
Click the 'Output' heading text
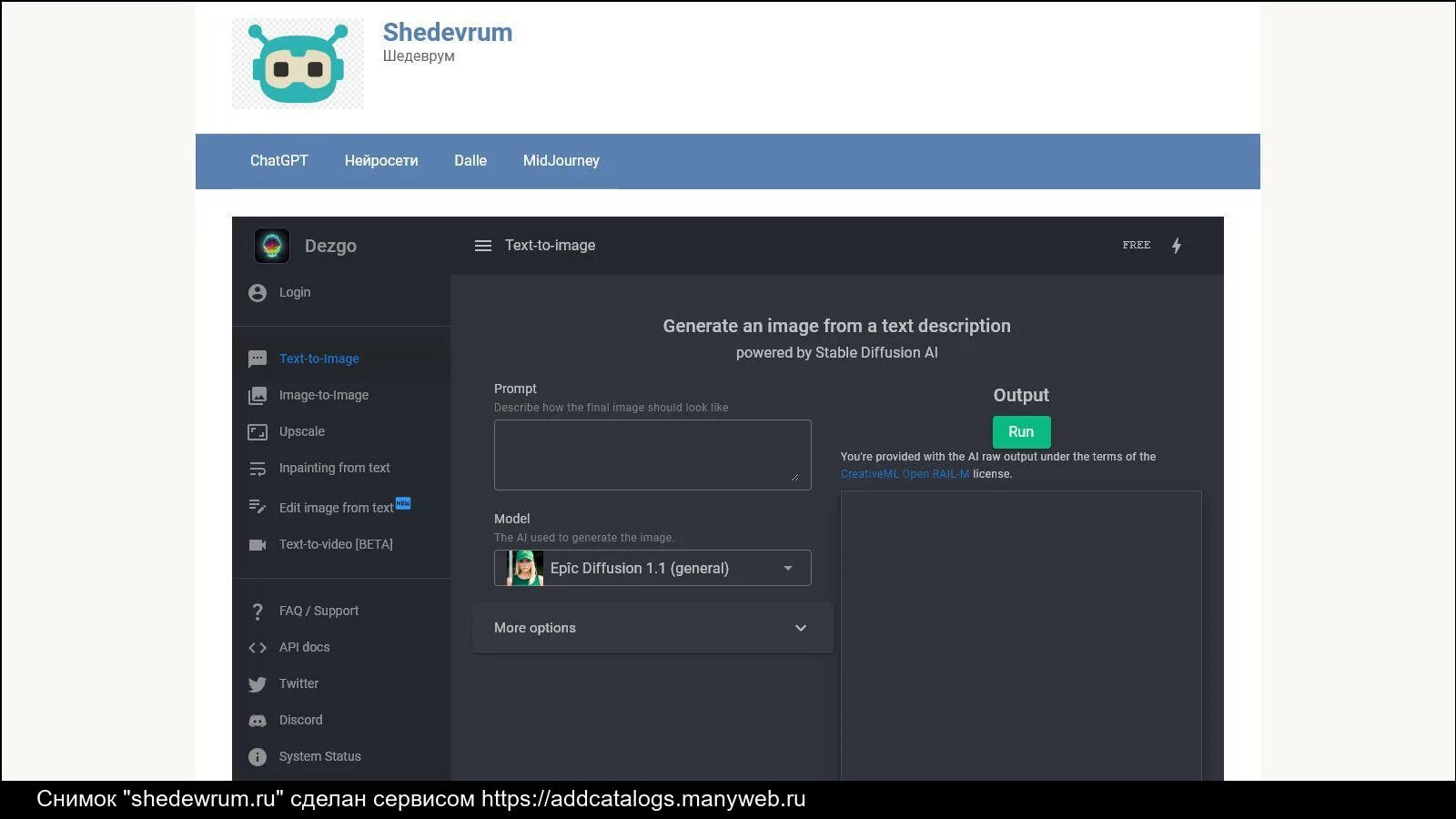click(x=1021, y=395)
